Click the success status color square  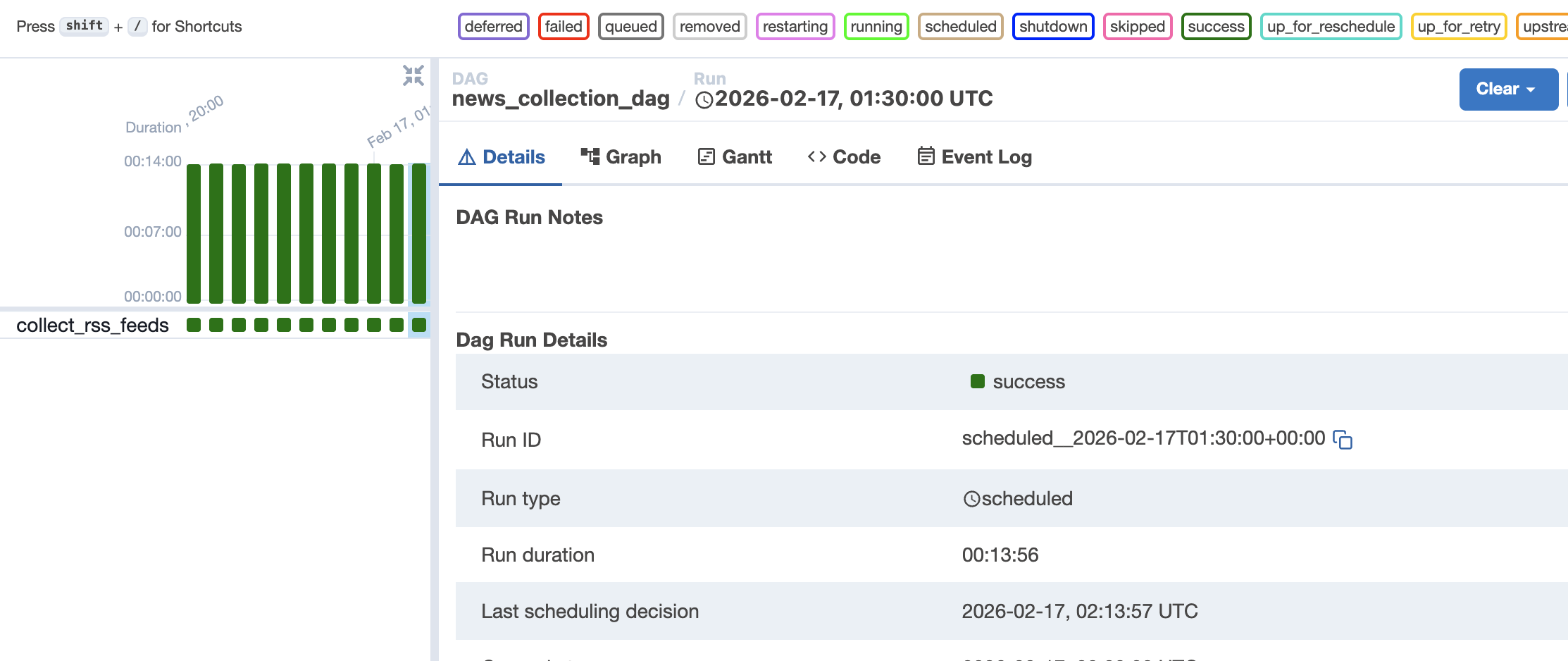(x=977, y=381)
